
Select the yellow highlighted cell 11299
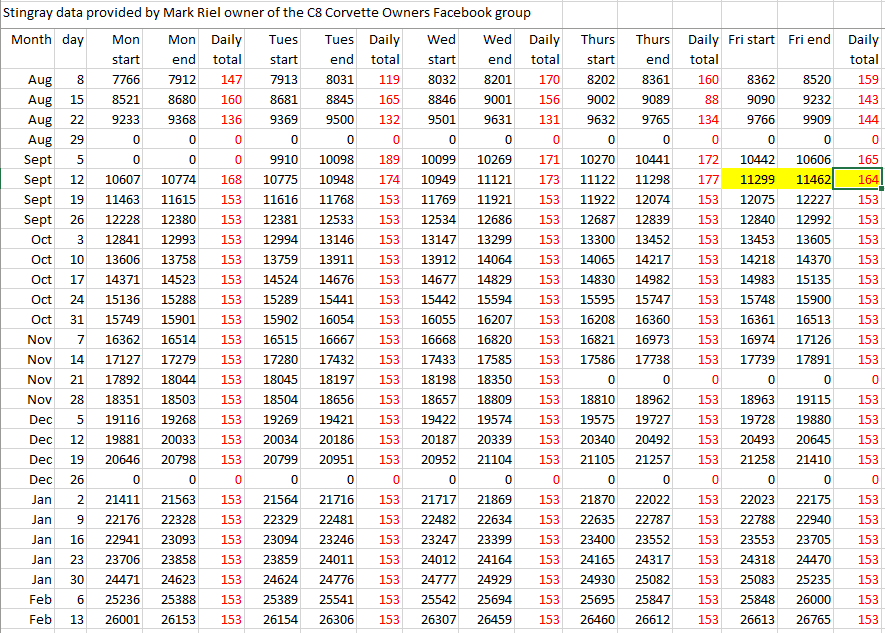coord(752,178)
